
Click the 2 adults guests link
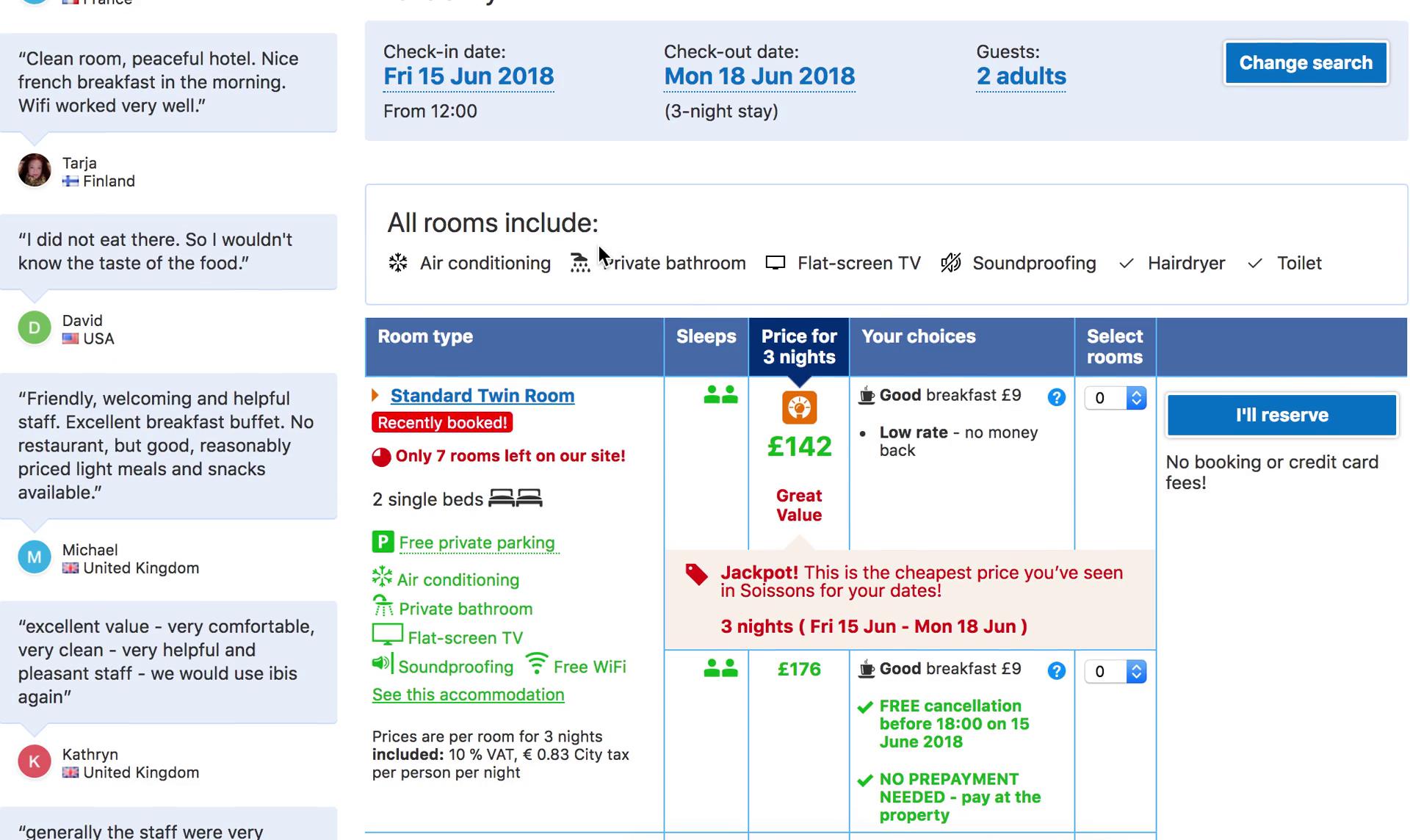point(1020,75)
